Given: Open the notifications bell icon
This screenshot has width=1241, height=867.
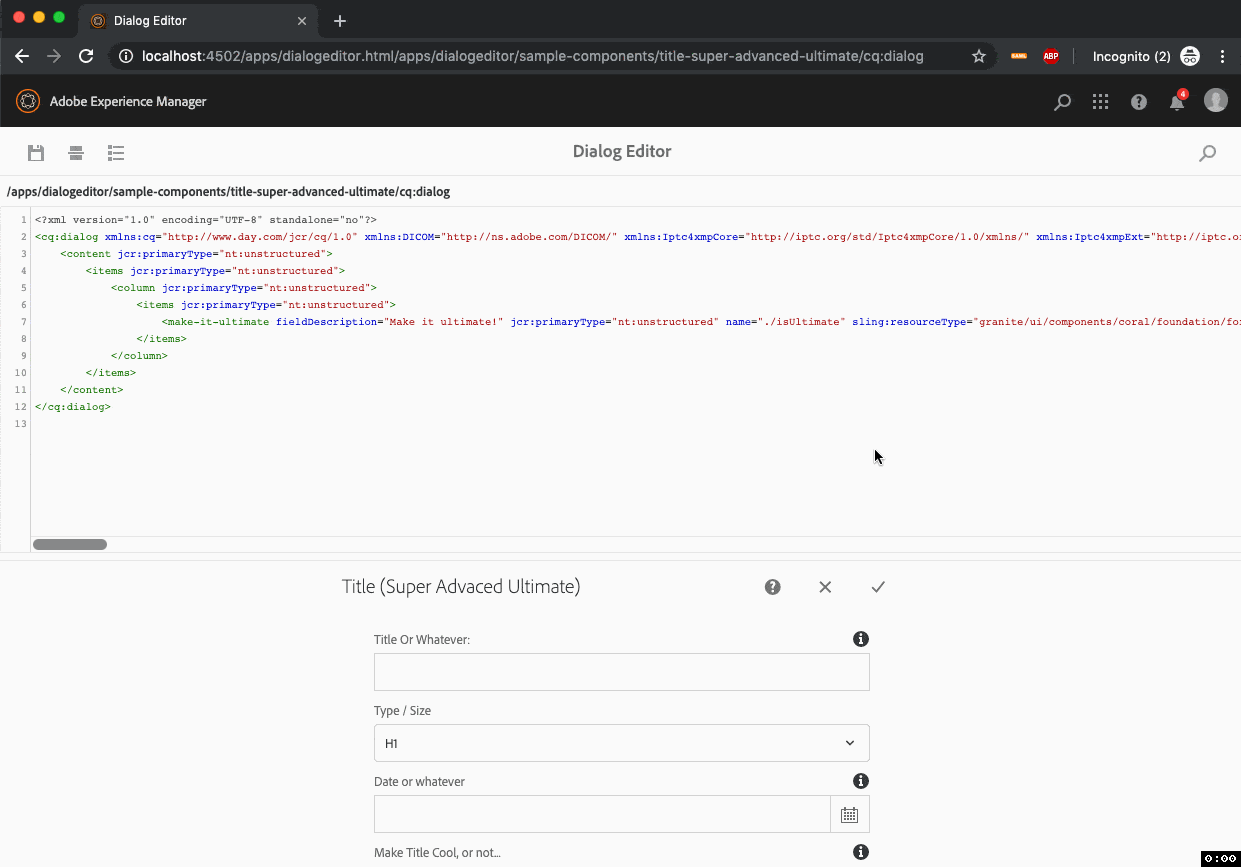Looking at the screenshot, I should point(1178,100).
